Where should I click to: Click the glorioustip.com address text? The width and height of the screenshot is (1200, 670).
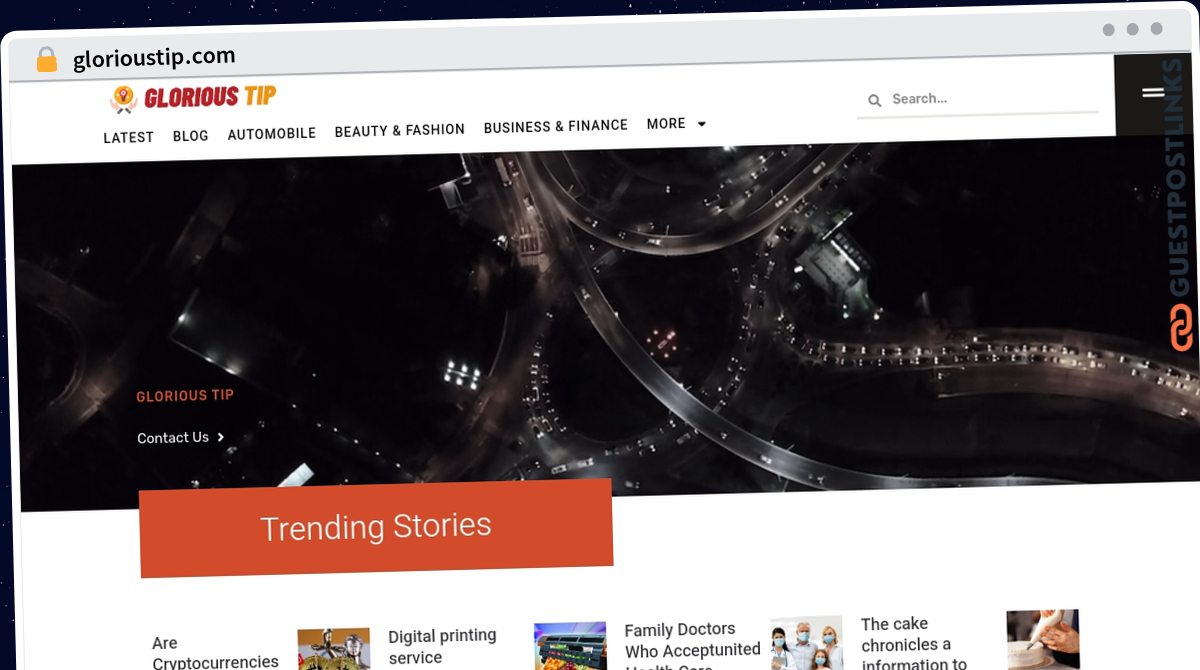coord(155,57)
